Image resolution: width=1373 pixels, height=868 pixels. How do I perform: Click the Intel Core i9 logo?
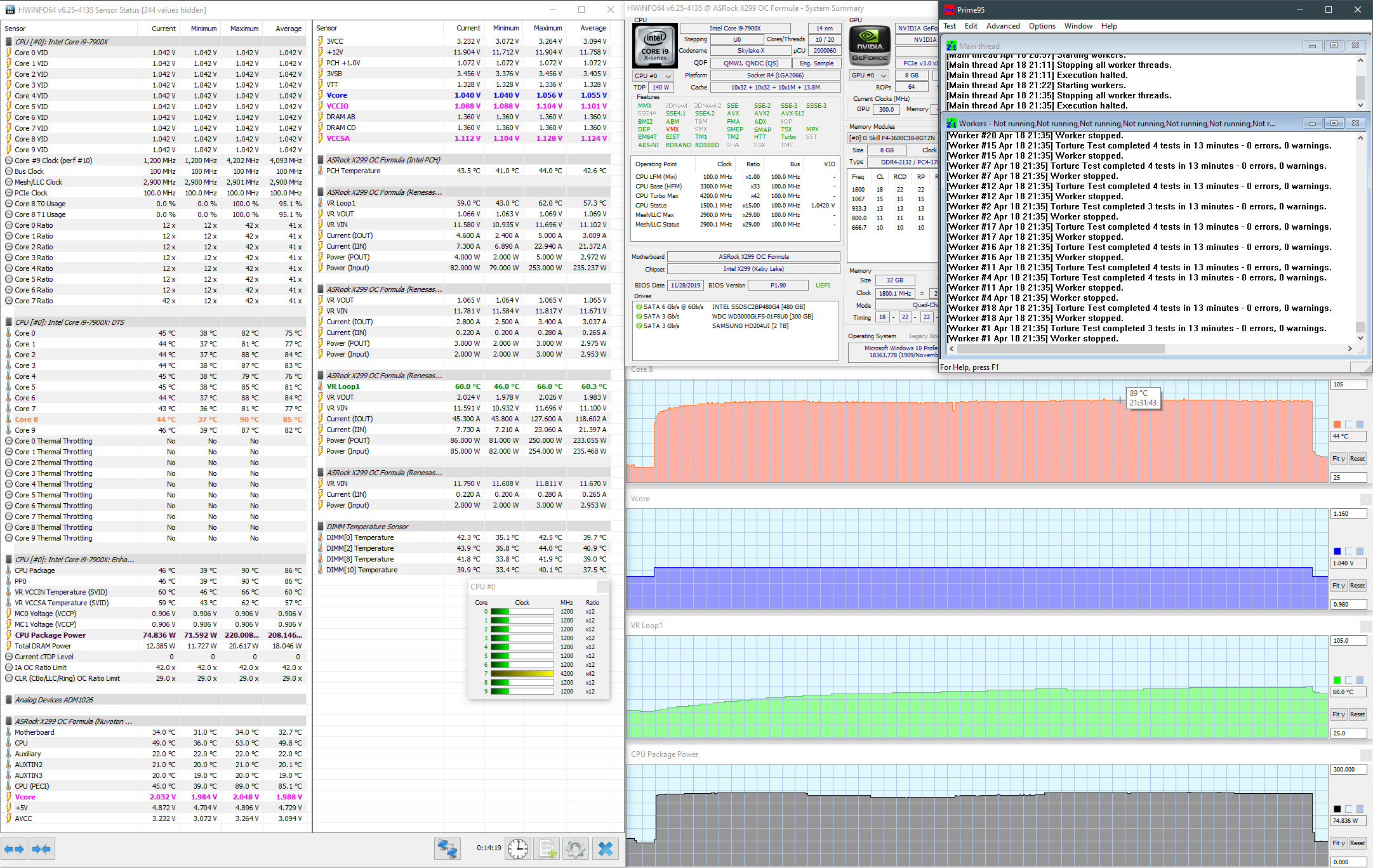654,46
